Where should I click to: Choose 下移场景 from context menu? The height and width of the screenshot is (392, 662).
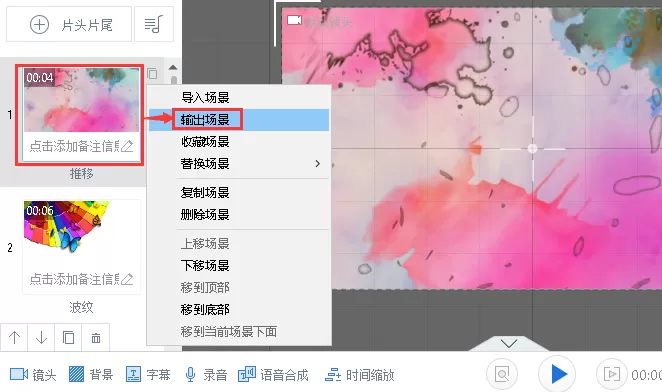(x=239, y=265)
